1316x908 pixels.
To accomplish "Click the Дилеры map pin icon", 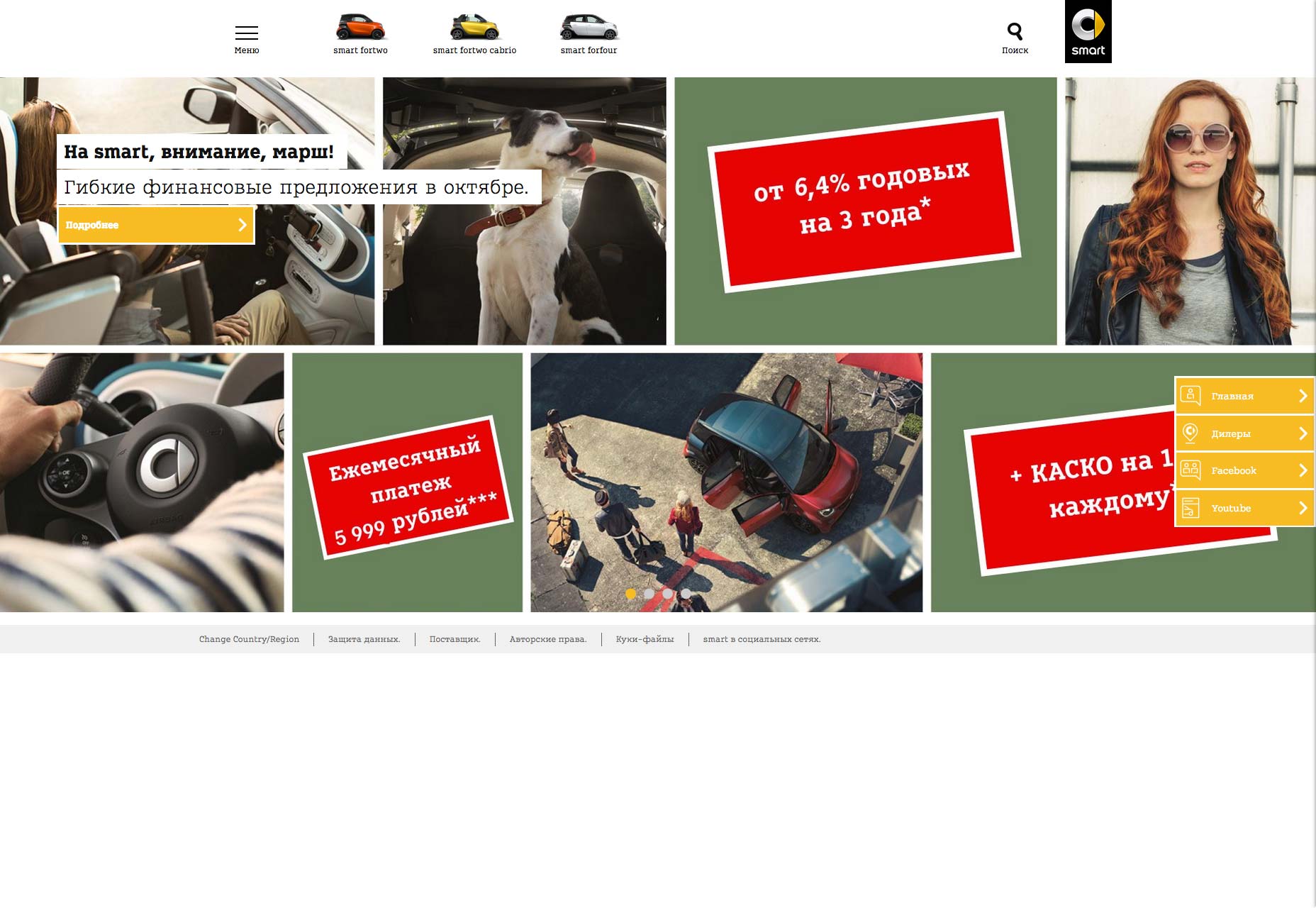I will click(x=1190, y=433).
